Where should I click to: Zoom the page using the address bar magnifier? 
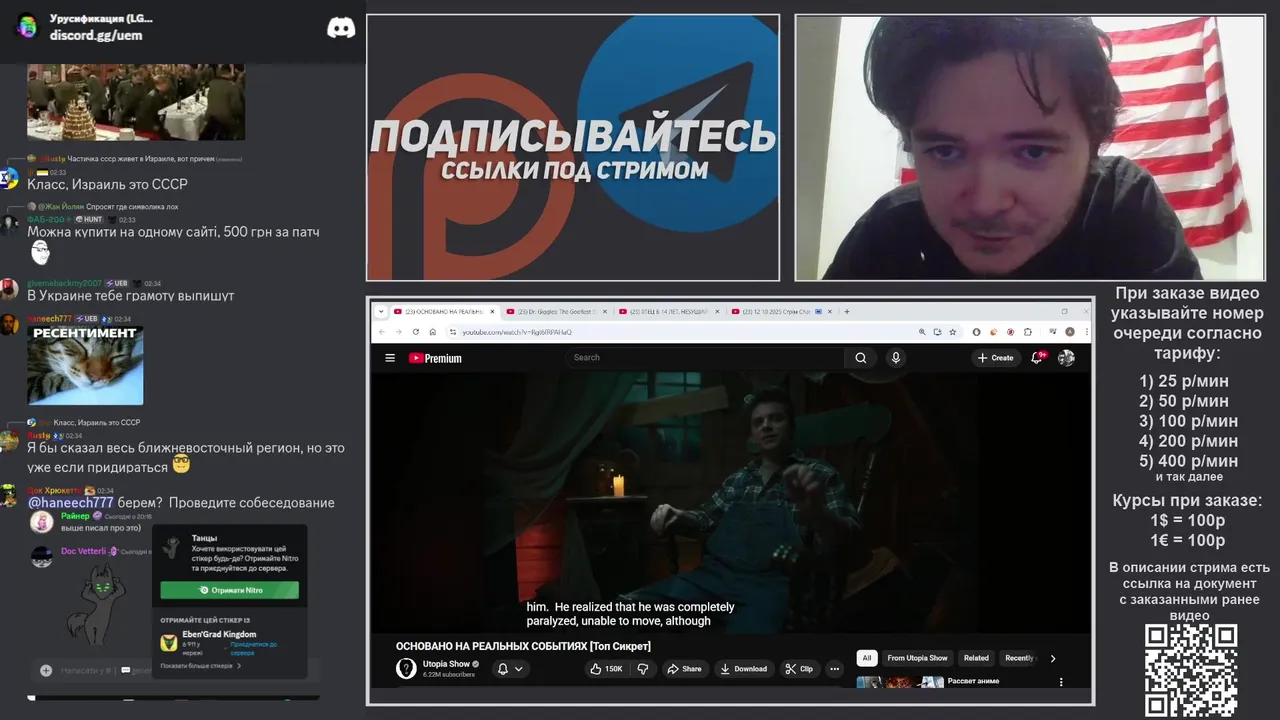pyautogui.click(x=921, y=332)
